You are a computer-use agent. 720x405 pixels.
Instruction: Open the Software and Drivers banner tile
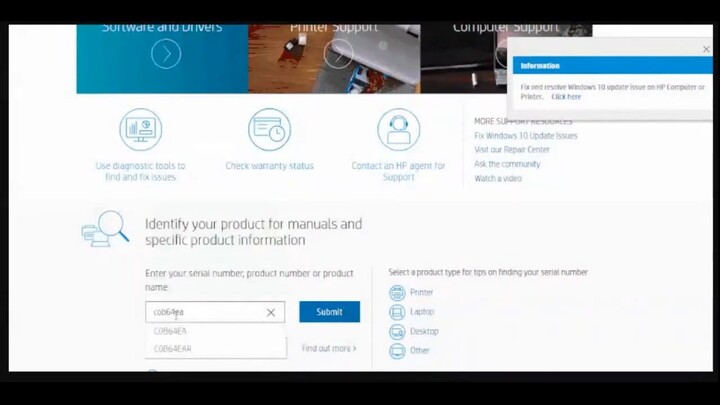(x=162, y=59)
